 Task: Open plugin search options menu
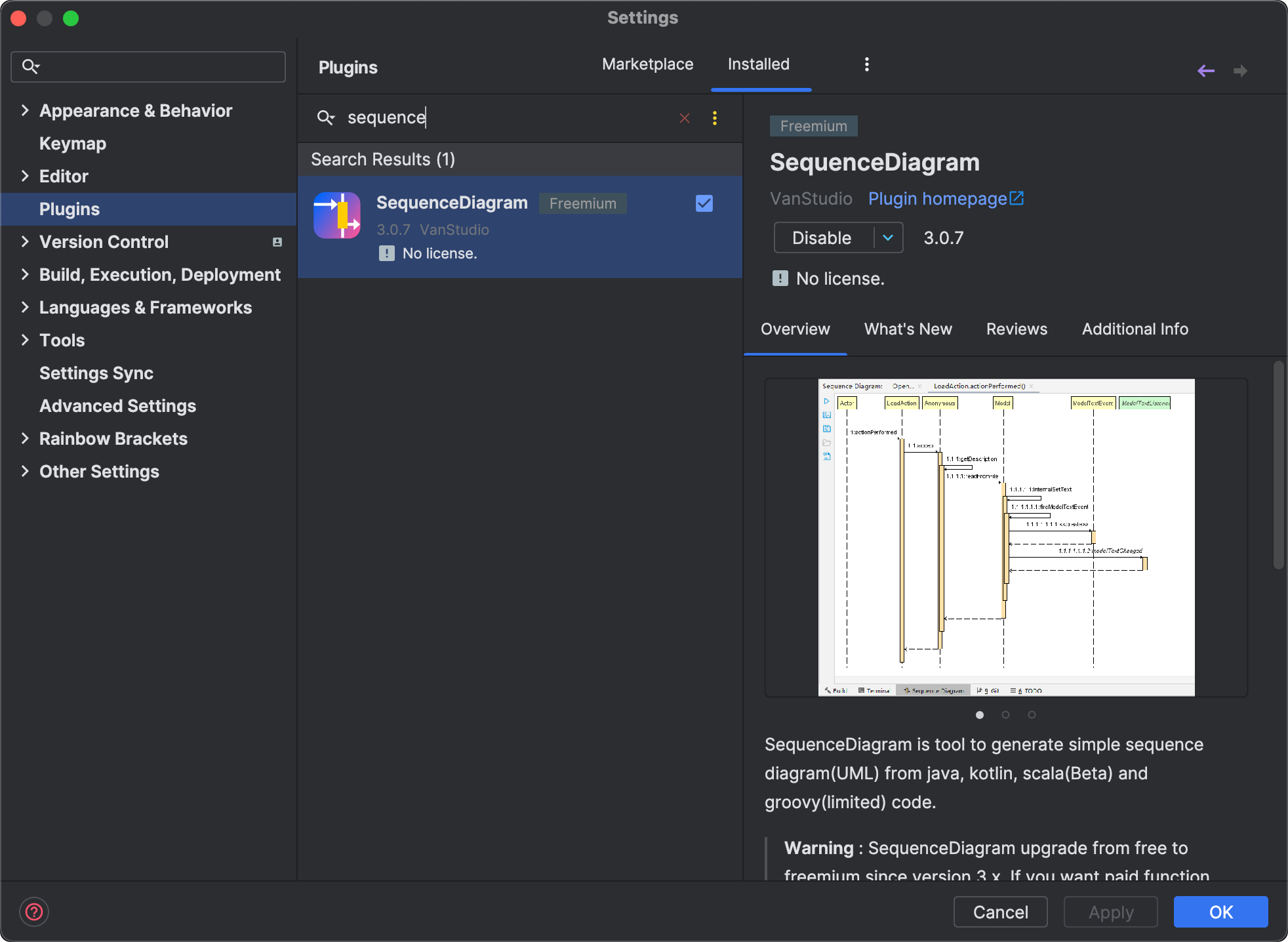point(715,118)
